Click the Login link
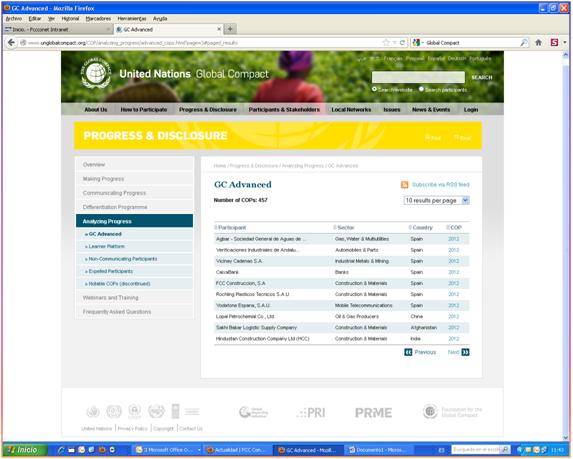Screen dimensions: 573x459 click(x=471, y=110)
